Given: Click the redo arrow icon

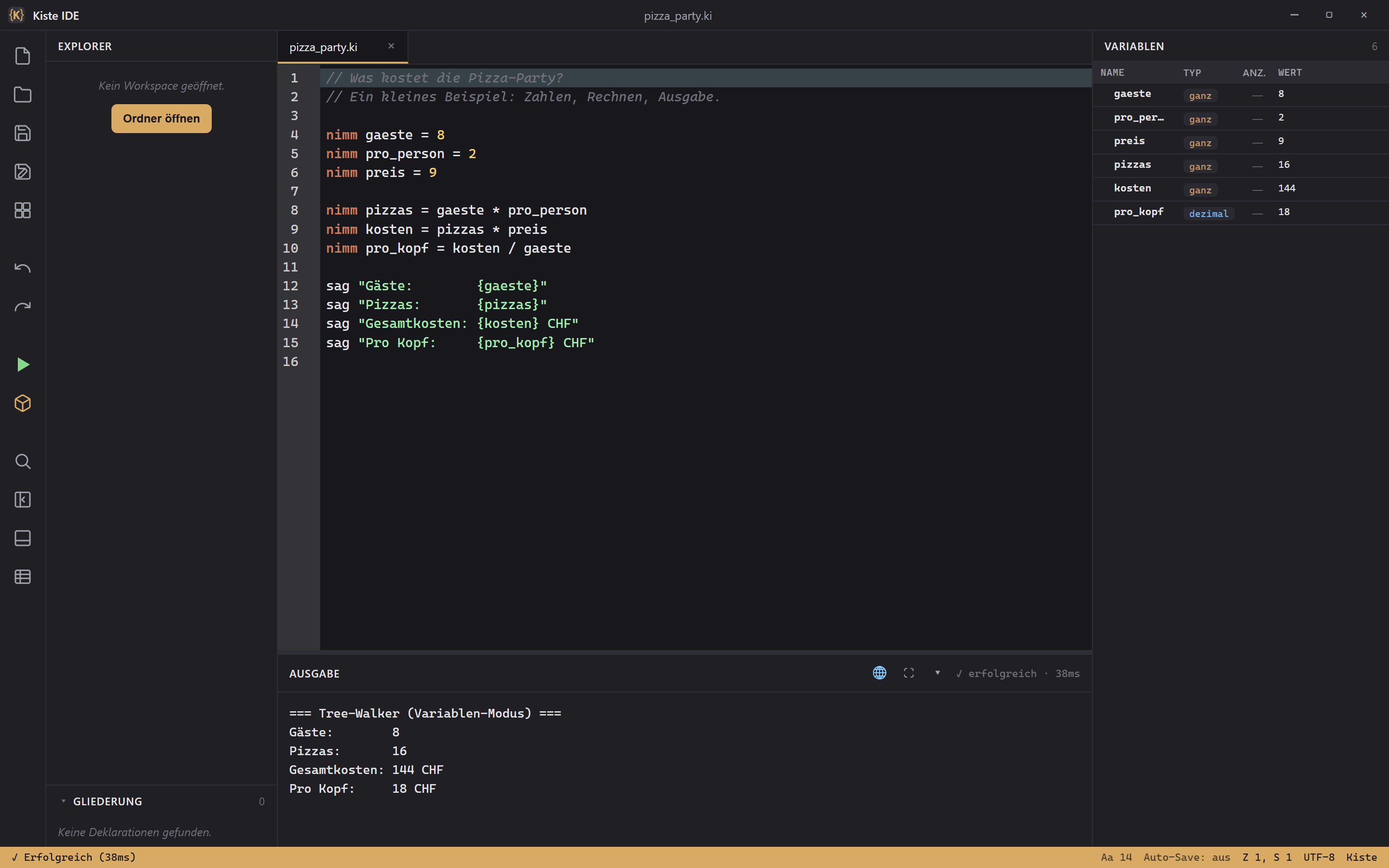Looking at the screenshot, I should click(22, 307).
